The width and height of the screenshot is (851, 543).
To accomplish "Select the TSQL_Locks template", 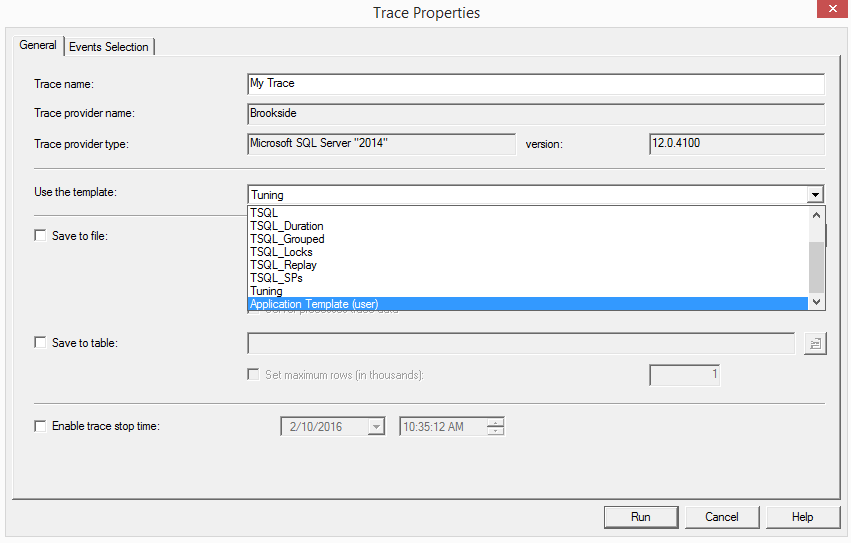I will tap(281, 252).
